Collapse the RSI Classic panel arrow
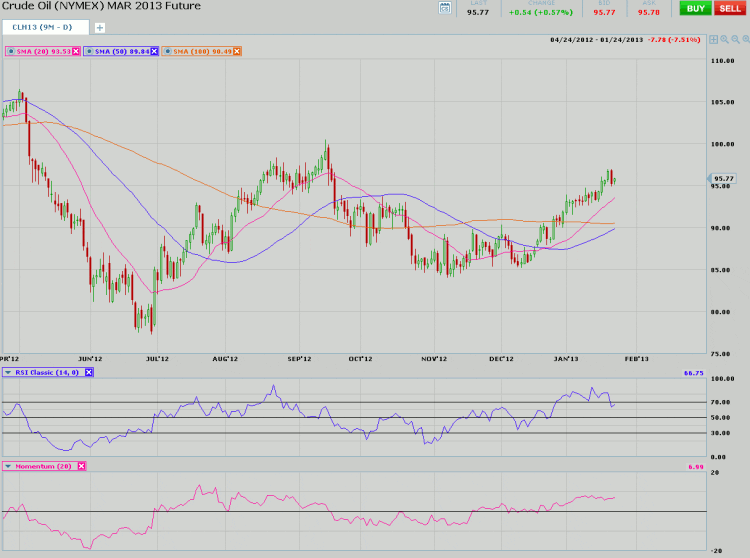Image resolution: width=750 pixels, height=558 pixels. pos(9,372)
